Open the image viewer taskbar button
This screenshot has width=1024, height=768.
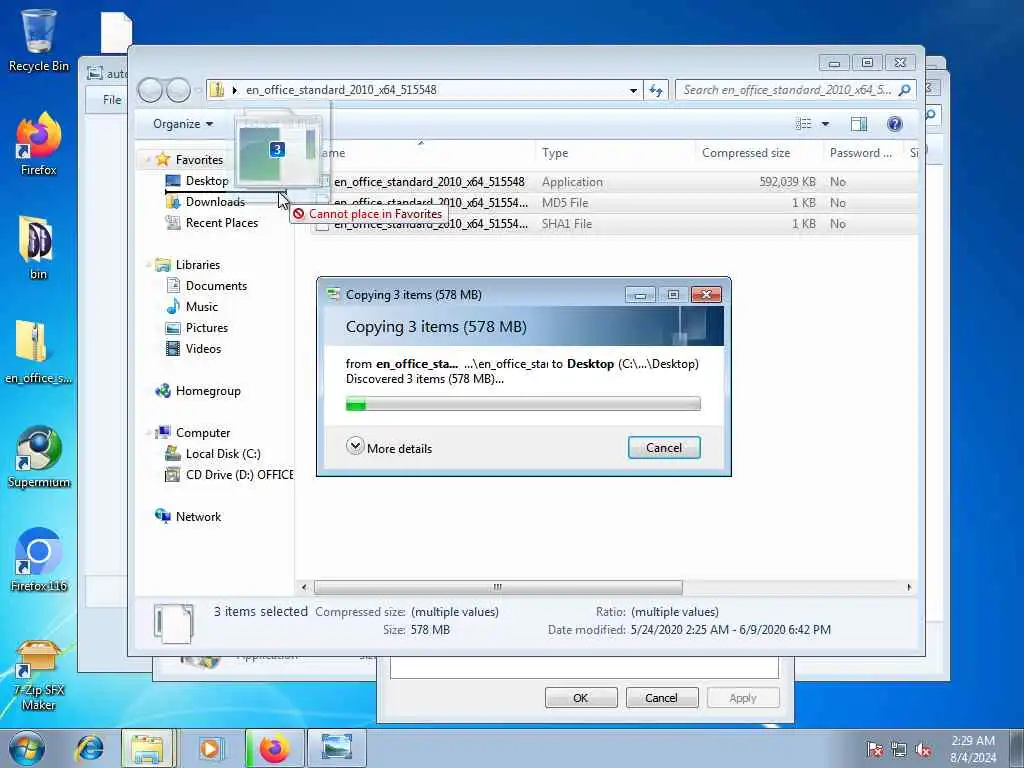point(336,748)
